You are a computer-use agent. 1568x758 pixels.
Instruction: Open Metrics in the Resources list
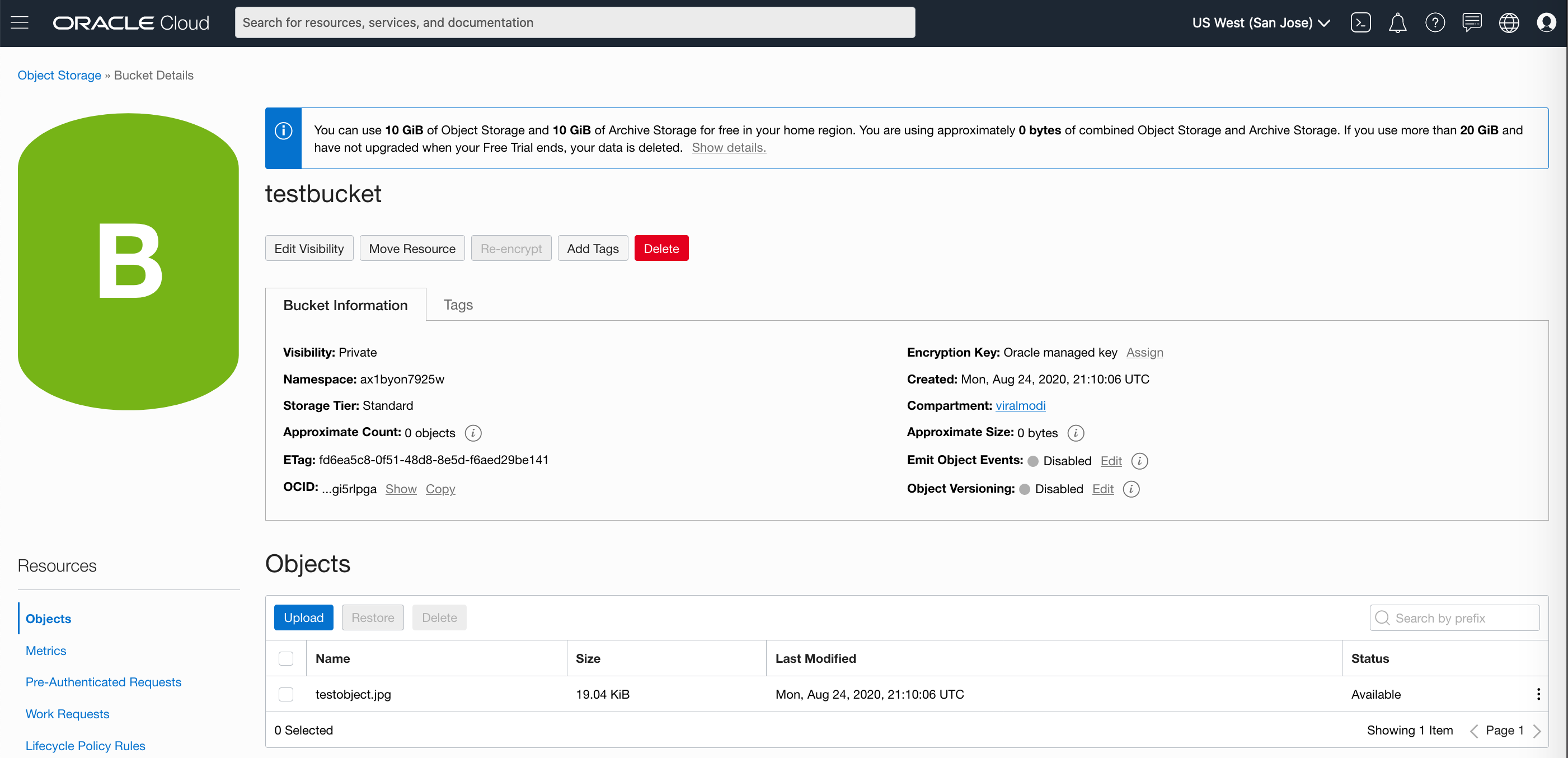point(46,651)
